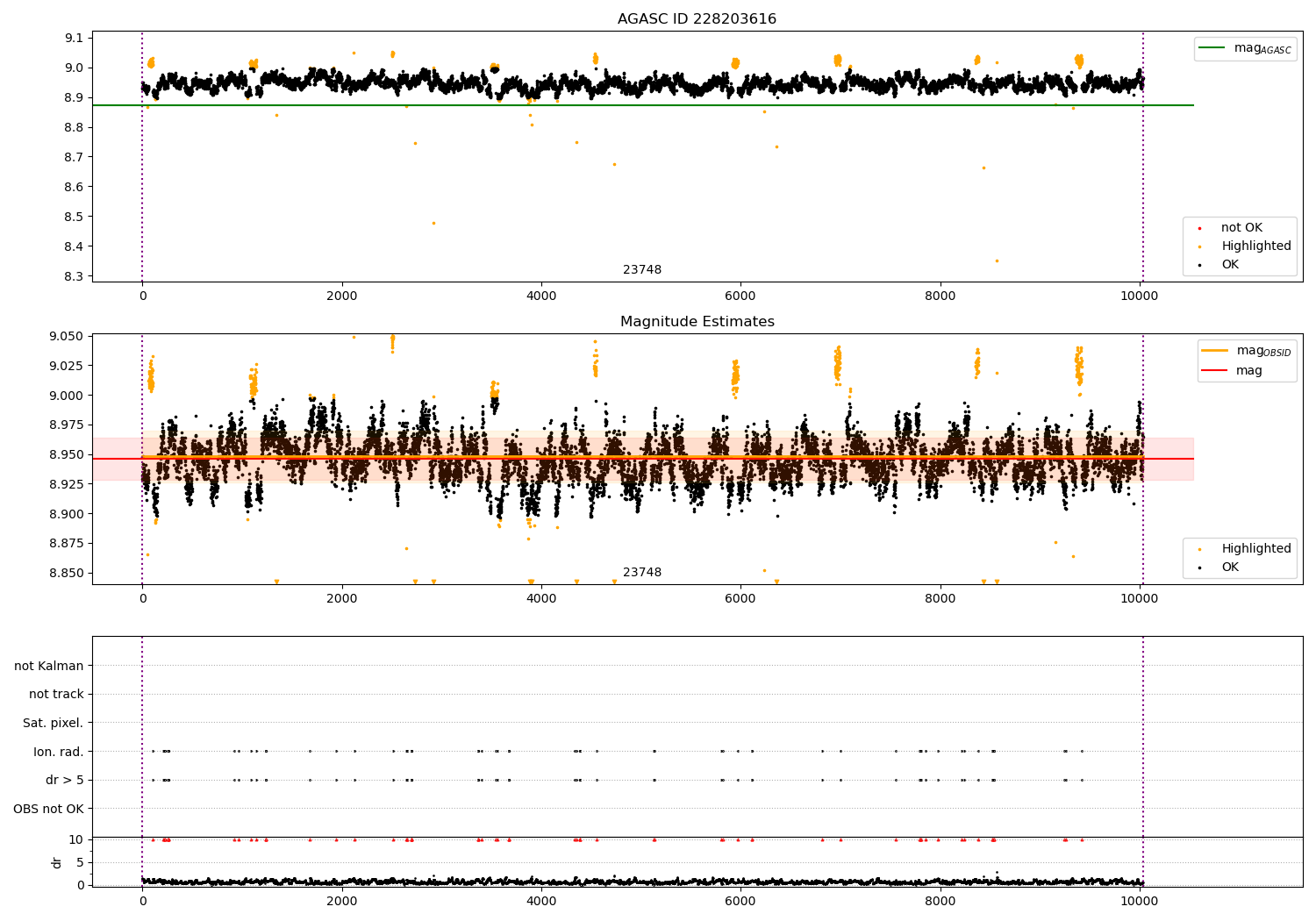
Task: Click the 'Sat. pixel.' row label
Action: pos(54,723)
